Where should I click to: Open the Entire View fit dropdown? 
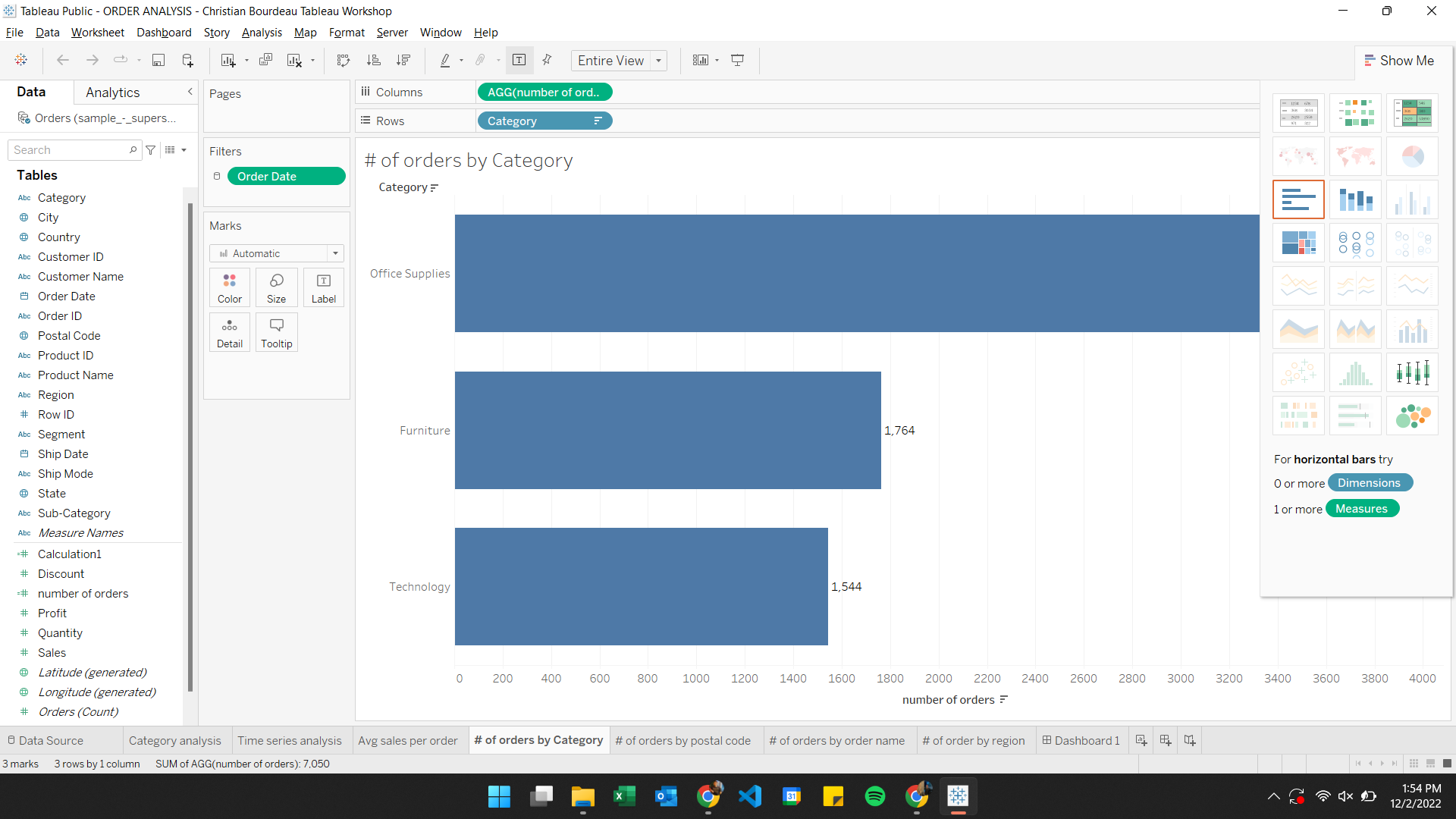pyautogui.click(x=658, y=61)
